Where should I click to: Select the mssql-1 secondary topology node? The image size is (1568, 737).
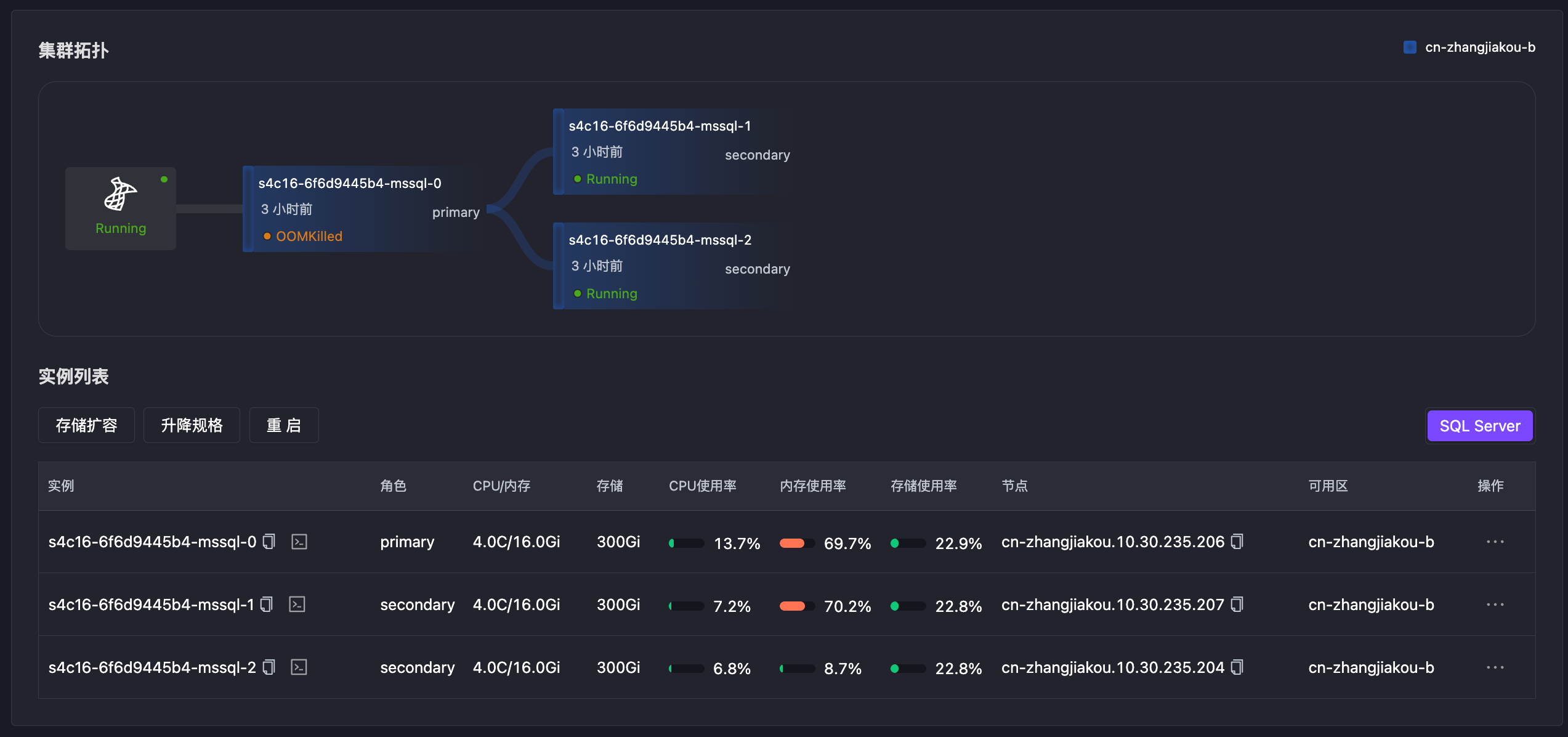coord(674,152)
